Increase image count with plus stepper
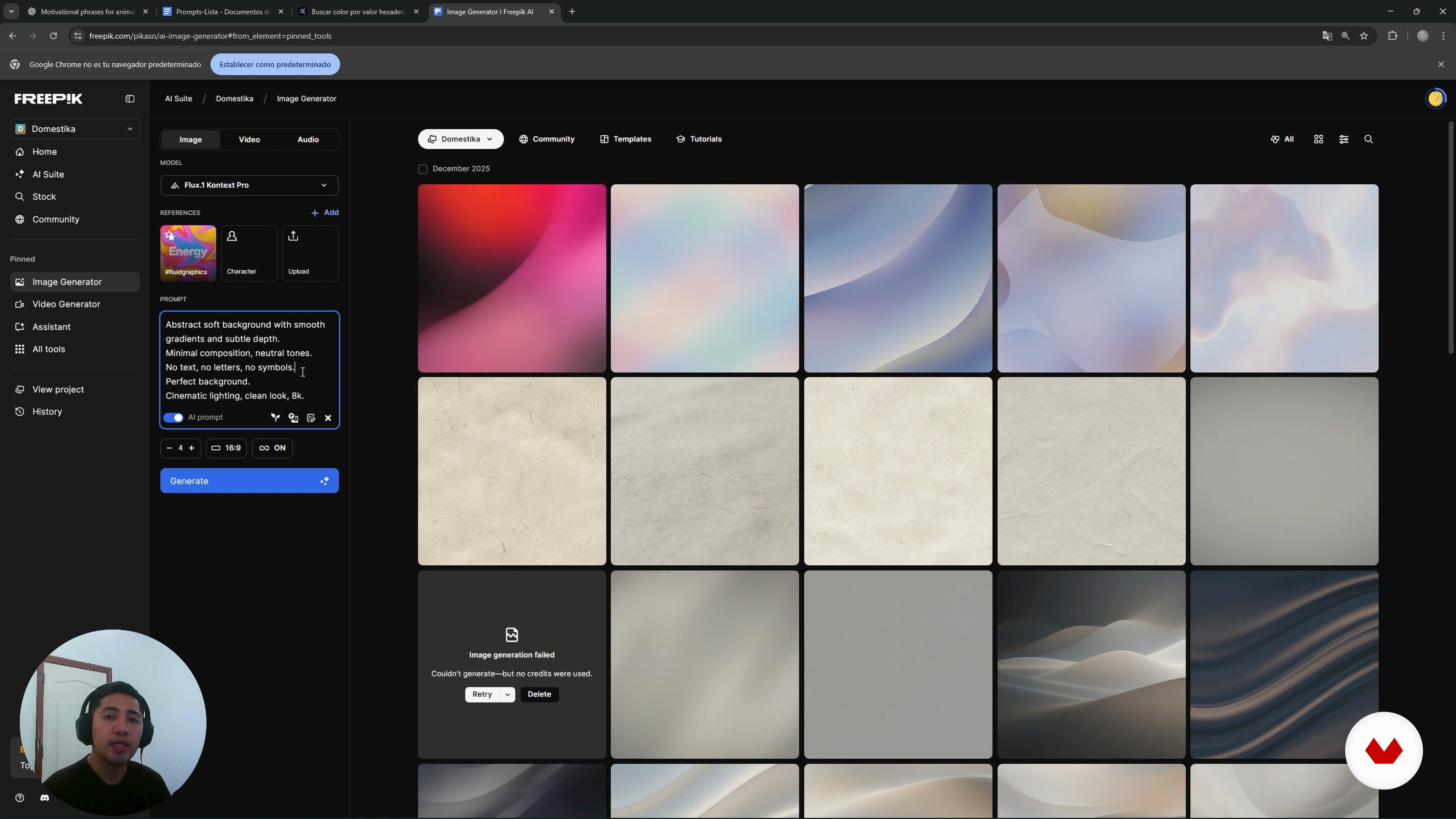Image resolution: width=1456 pixels, height=819 pixels. [x=191, y=448]
